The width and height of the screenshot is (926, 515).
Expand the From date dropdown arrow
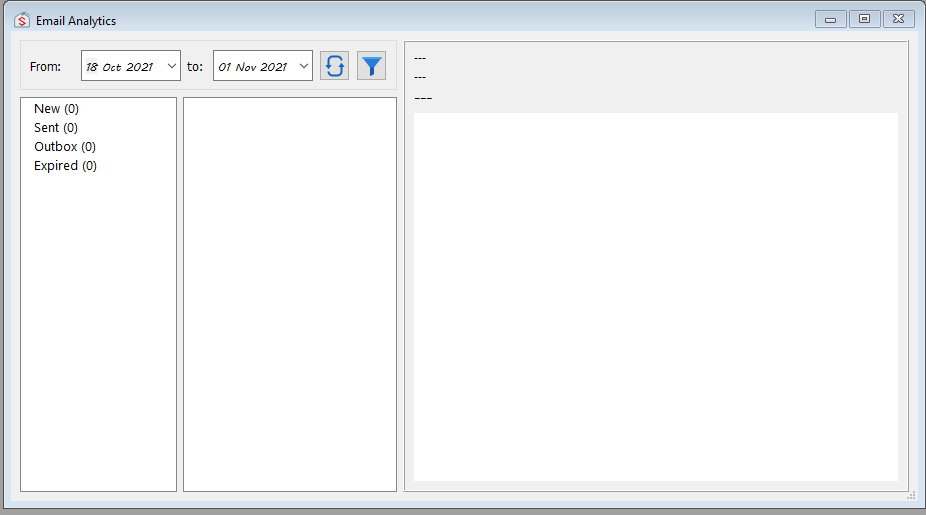tap(171, 66)
